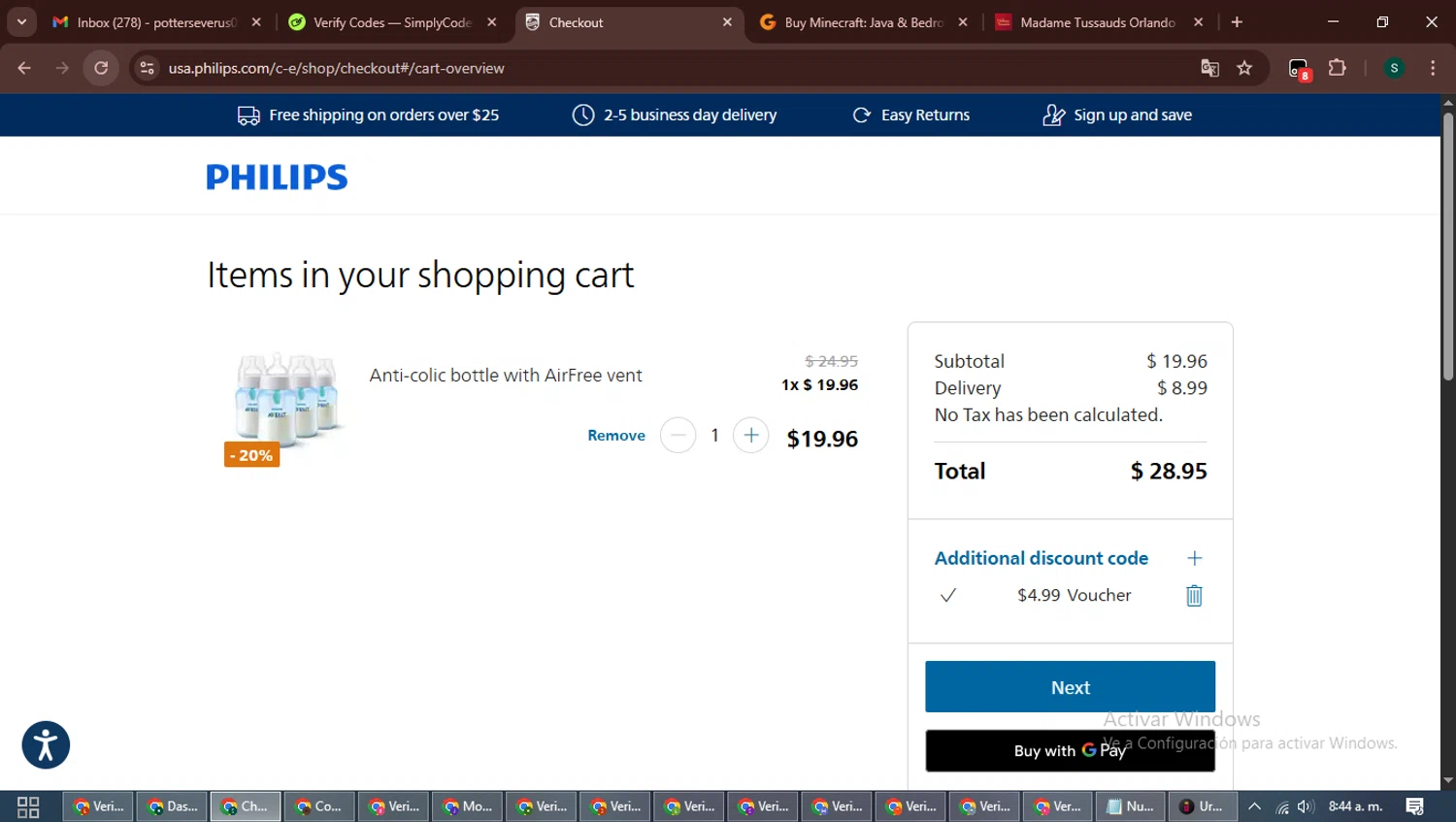This screenshot has width=1456, height=822.
Task: Expand Additional discount code with plus icon
Action: pyautogui.click(x=1194, y=558)
